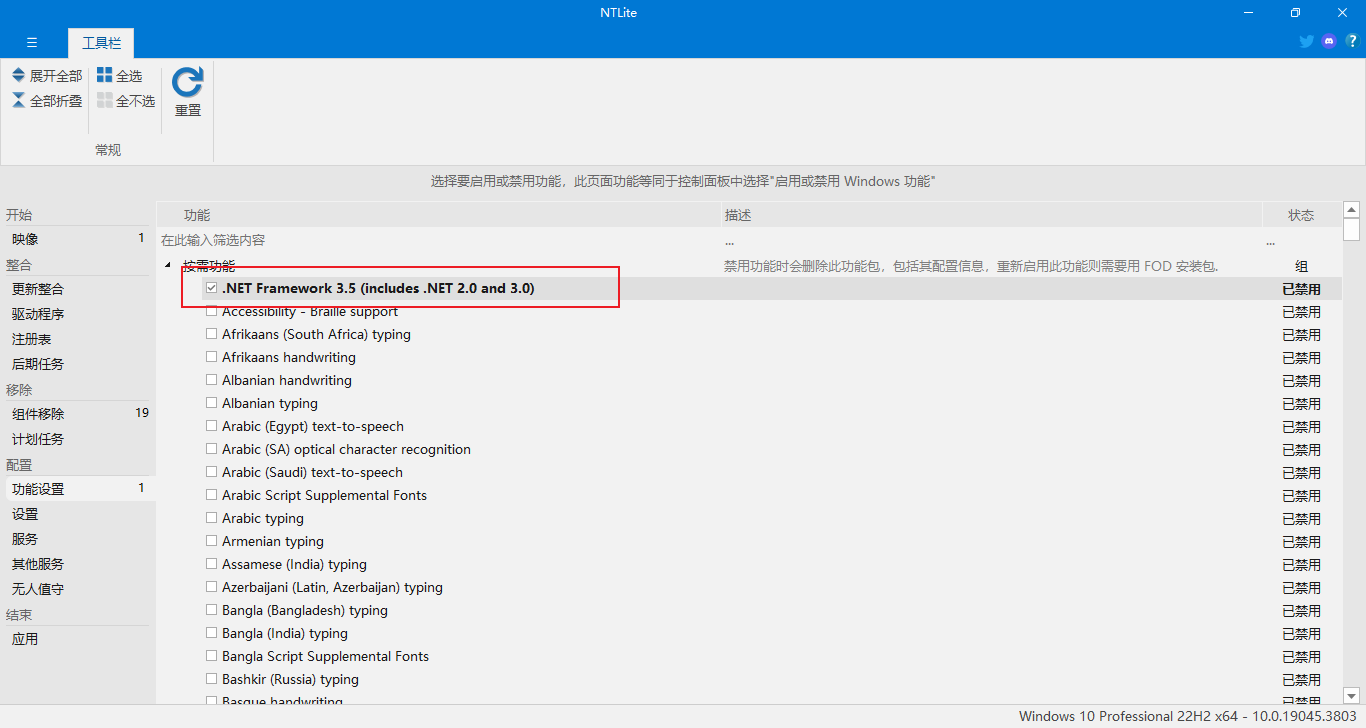Check Arabic (SA) optical character recognition checkbox
The width and height of the screenshot is (1366, 728).
coord(211,449)
